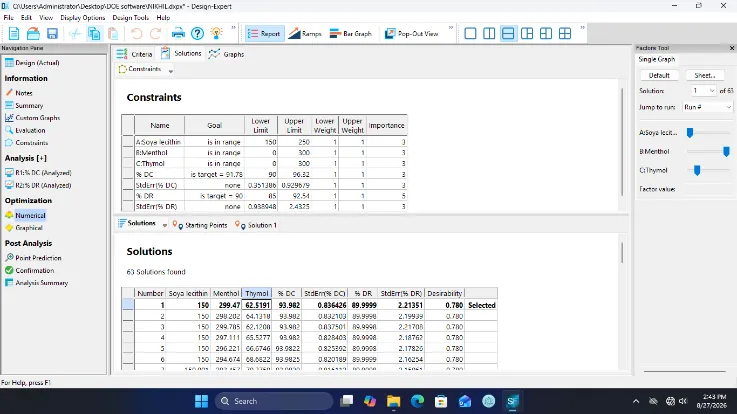The width and height of the screenshot is (737, 414).
Task: Click the Redo toolbar icon
Action: 156,33
